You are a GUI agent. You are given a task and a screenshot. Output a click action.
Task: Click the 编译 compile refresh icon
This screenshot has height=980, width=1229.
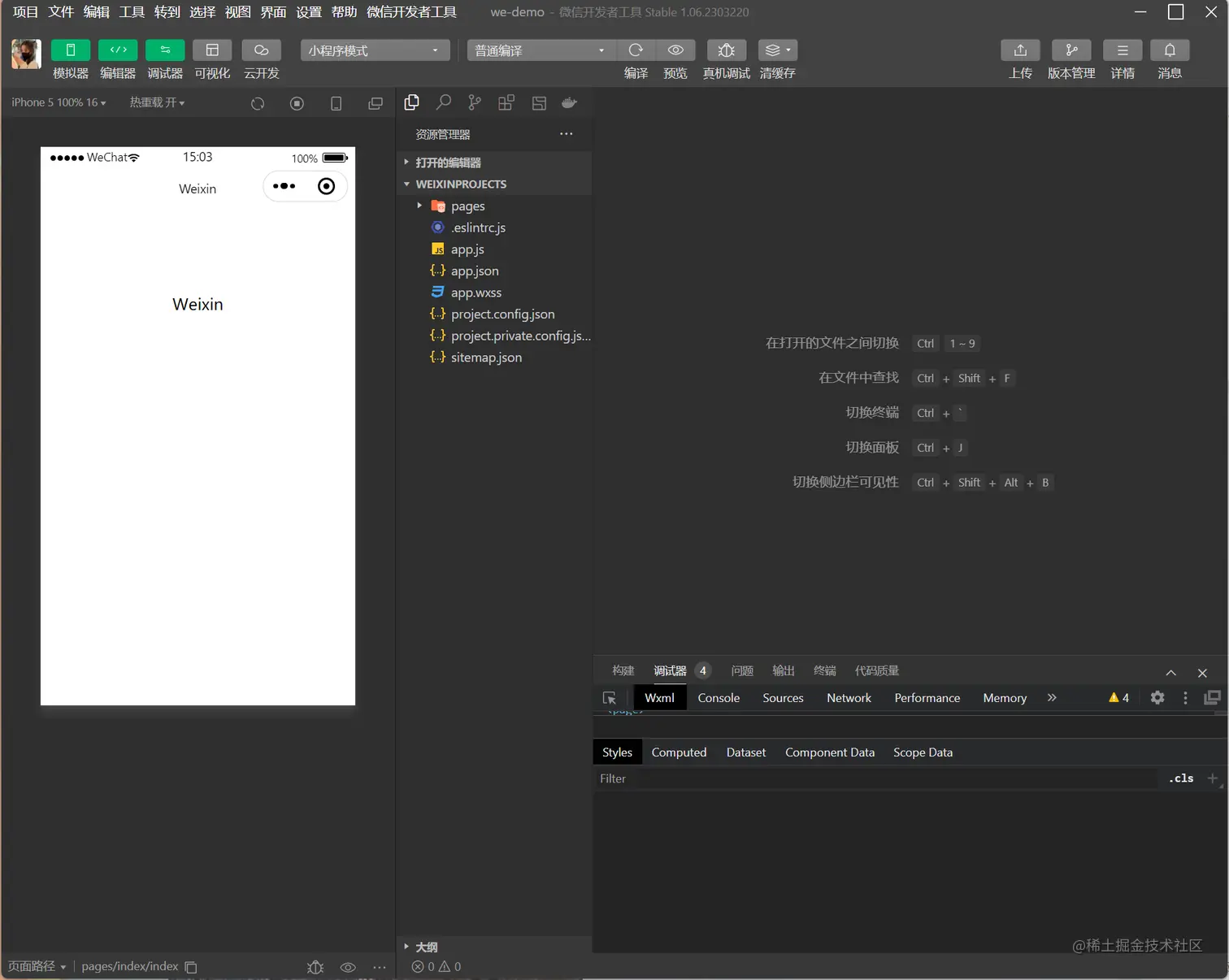[x=636, y=50]
